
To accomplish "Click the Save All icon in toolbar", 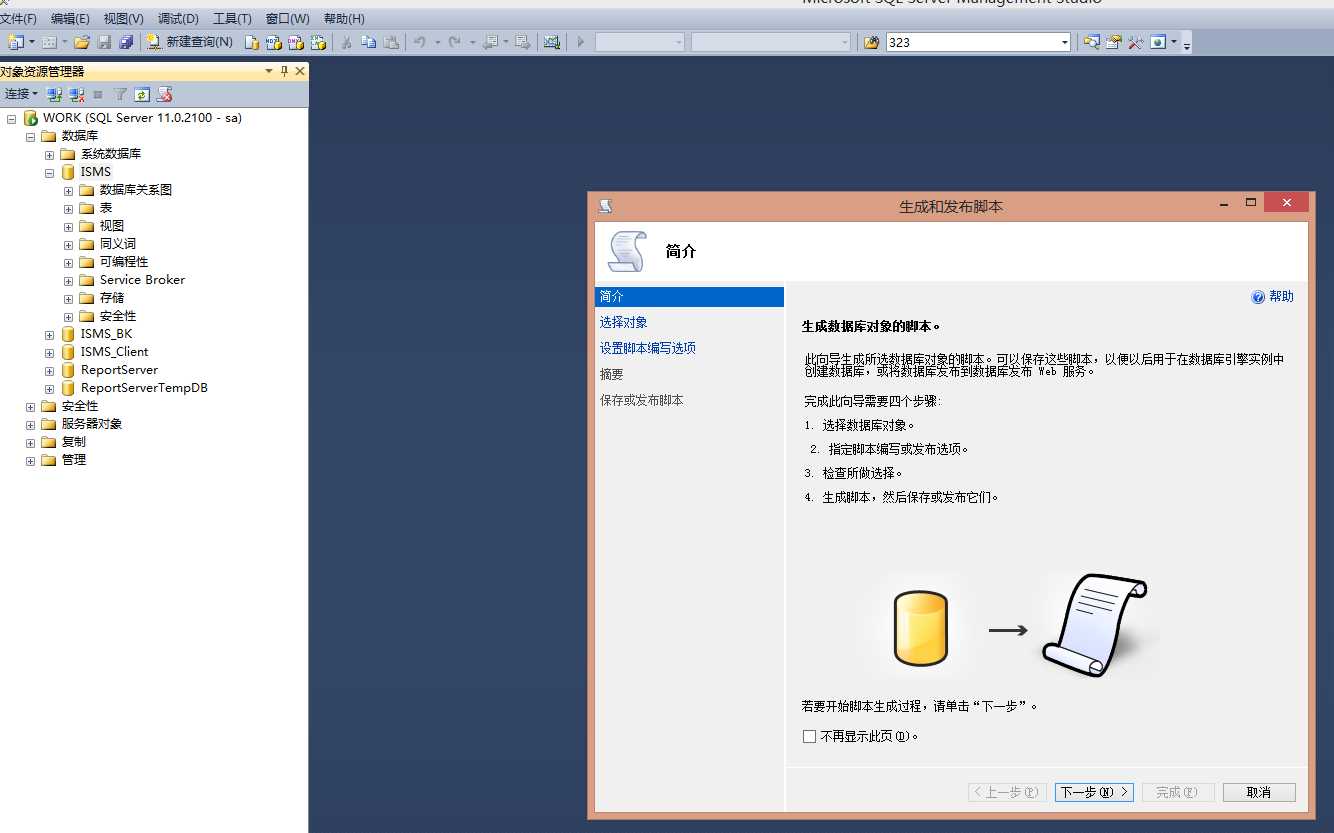I will 126,42.
